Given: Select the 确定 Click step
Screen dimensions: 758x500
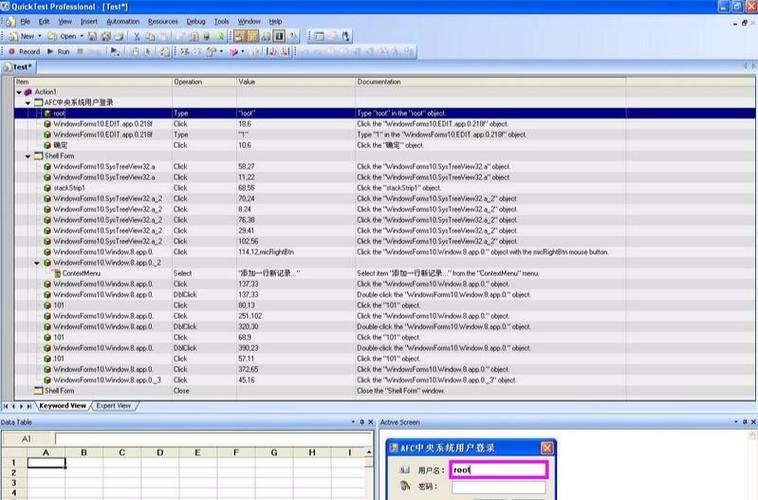Looking at the screenshot, I should pyautogui.click(x=385, y=145).
